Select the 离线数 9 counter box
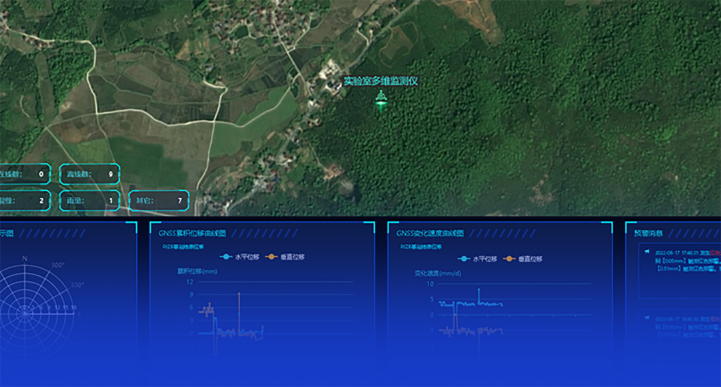721x387 pixels. (90, 174)
